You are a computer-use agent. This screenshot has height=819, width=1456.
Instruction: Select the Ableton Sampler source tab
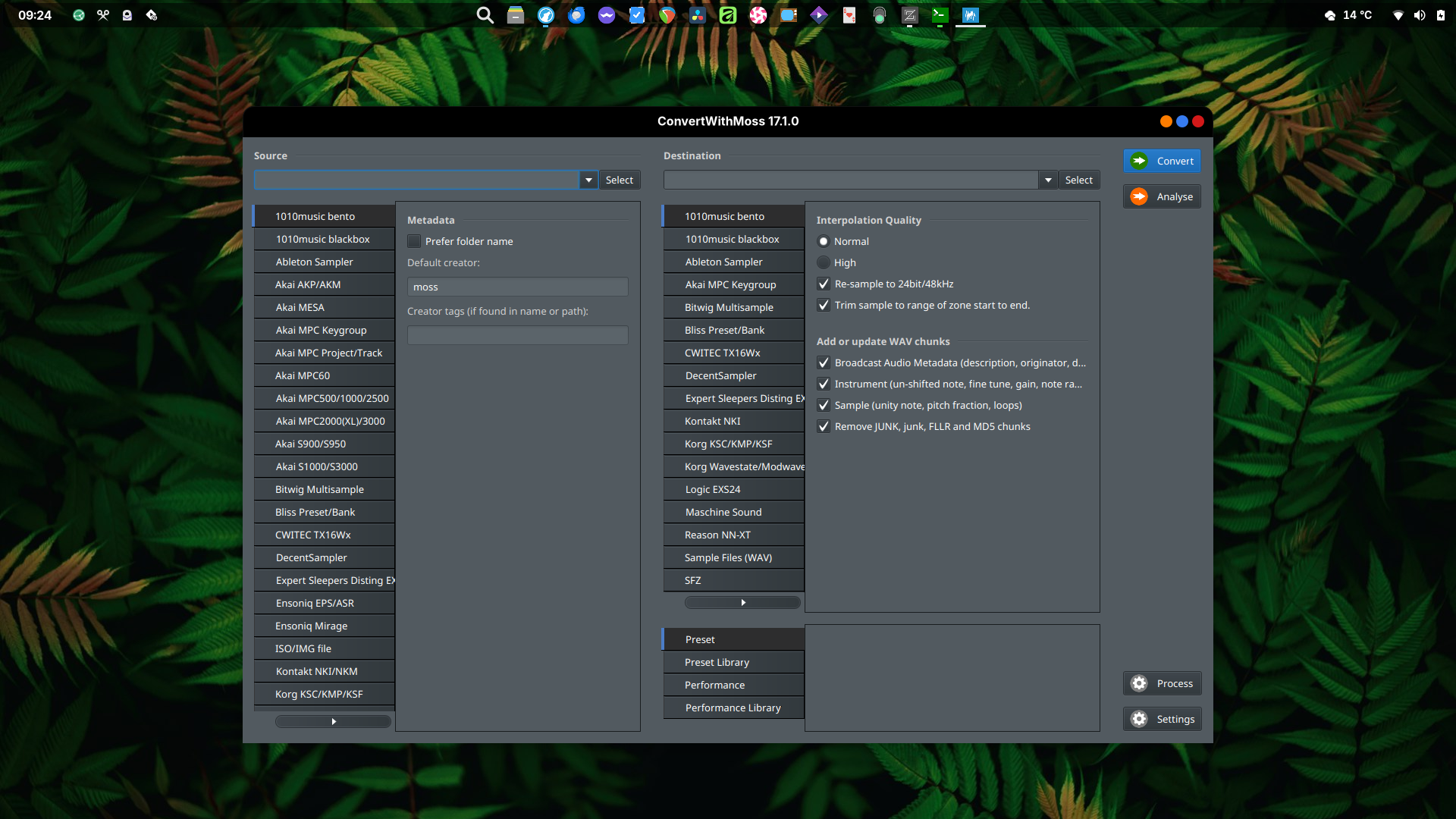point(324,262)
